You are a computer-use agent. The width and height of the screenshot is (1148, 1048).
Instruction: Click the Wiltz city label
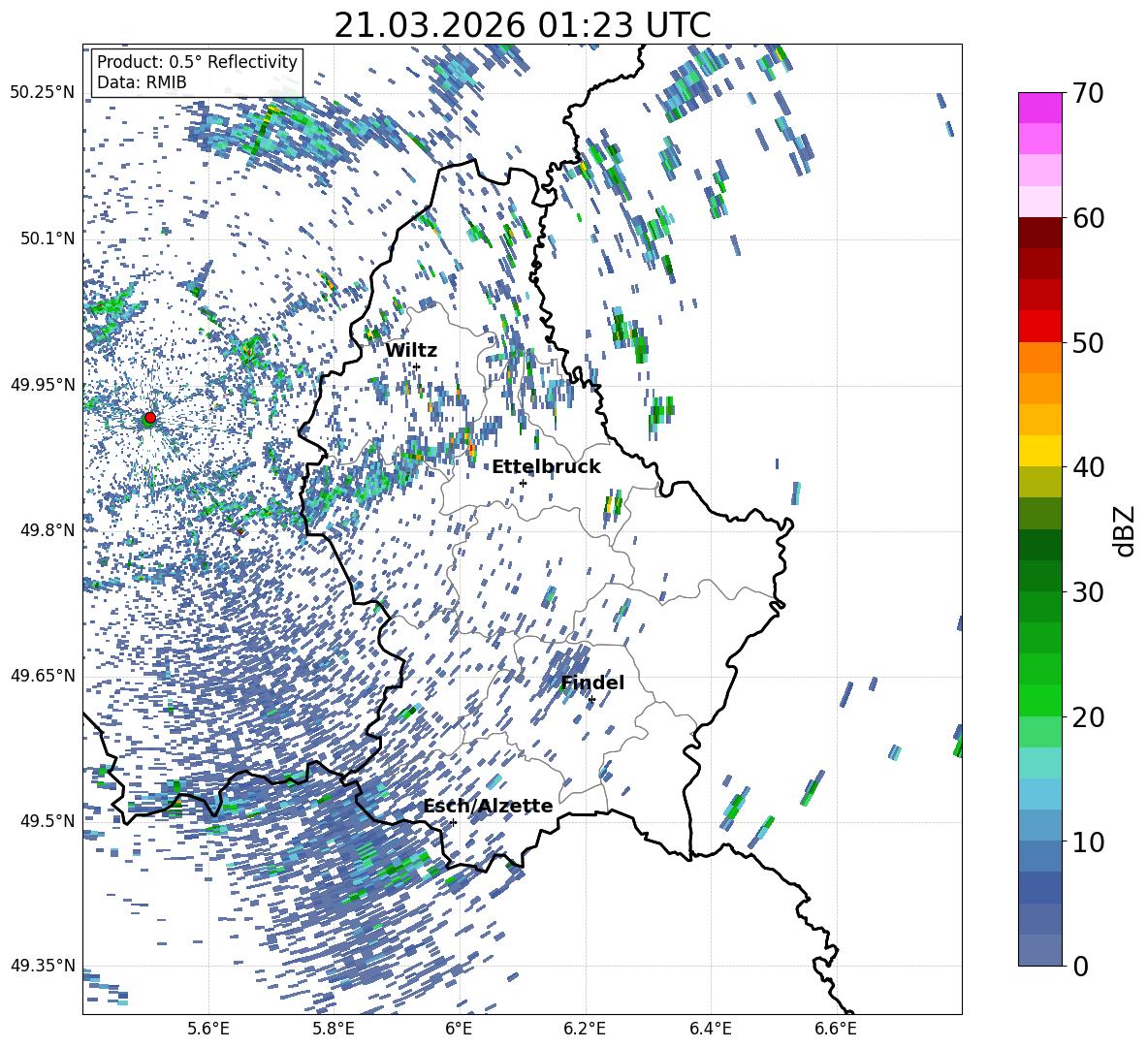tap(411, 351)
